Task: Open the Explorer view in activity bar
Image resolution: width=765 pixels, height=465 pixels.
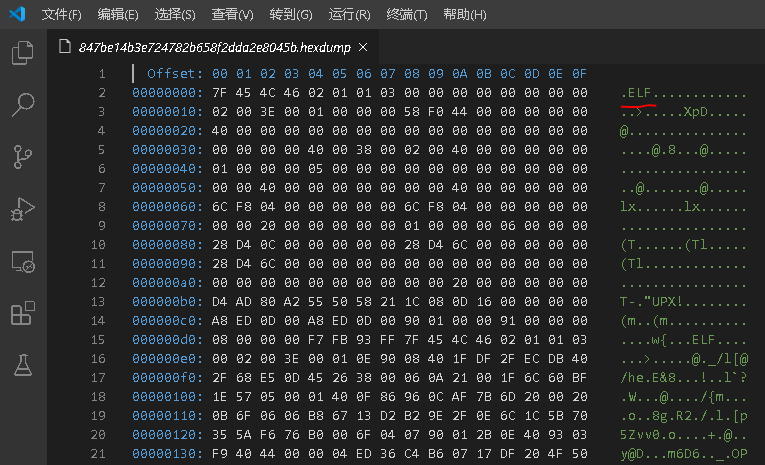Action: point(23,53)
